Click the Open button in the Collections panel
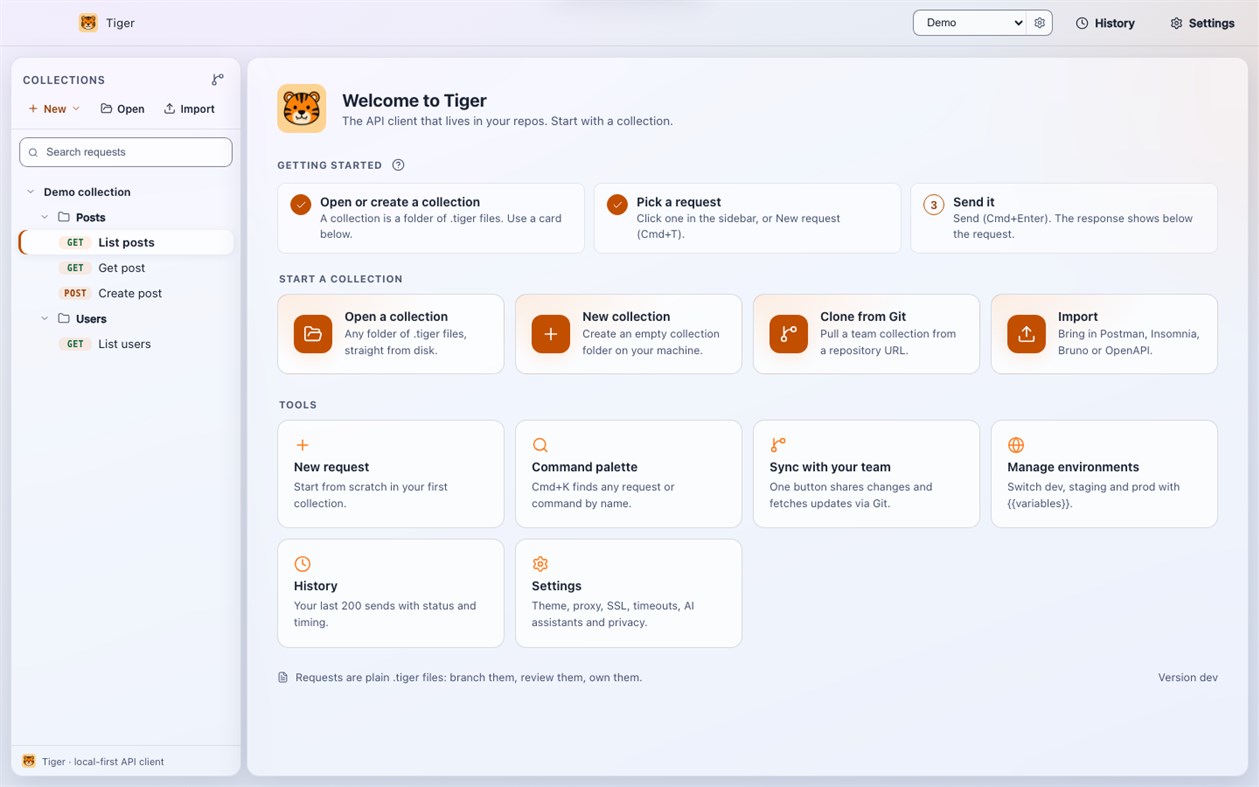This screenshot has height=787, width=1259. [x=122, y=109]
